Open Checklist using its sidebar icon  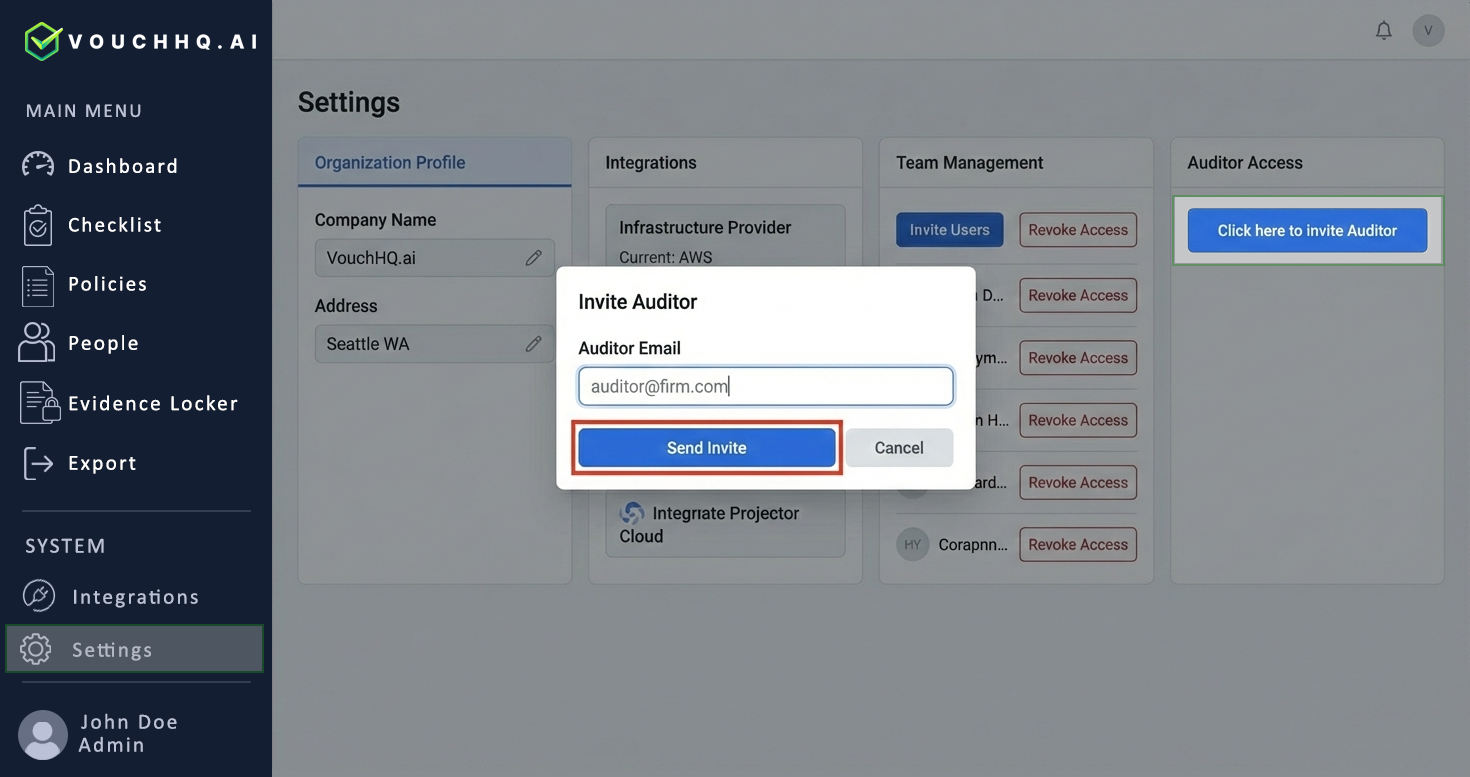pyautogui.click(x=37, y=224)
